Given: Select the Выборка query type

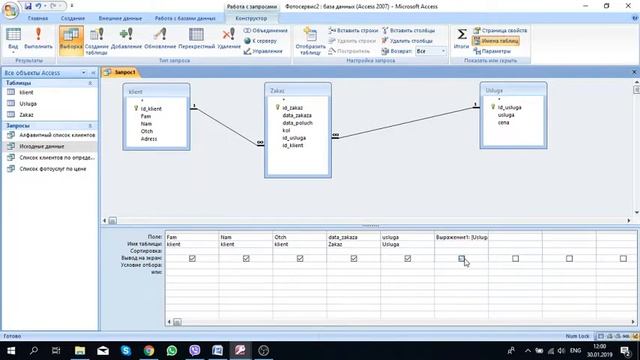Looking at the screenshot, I should click(x=71, y=39).
